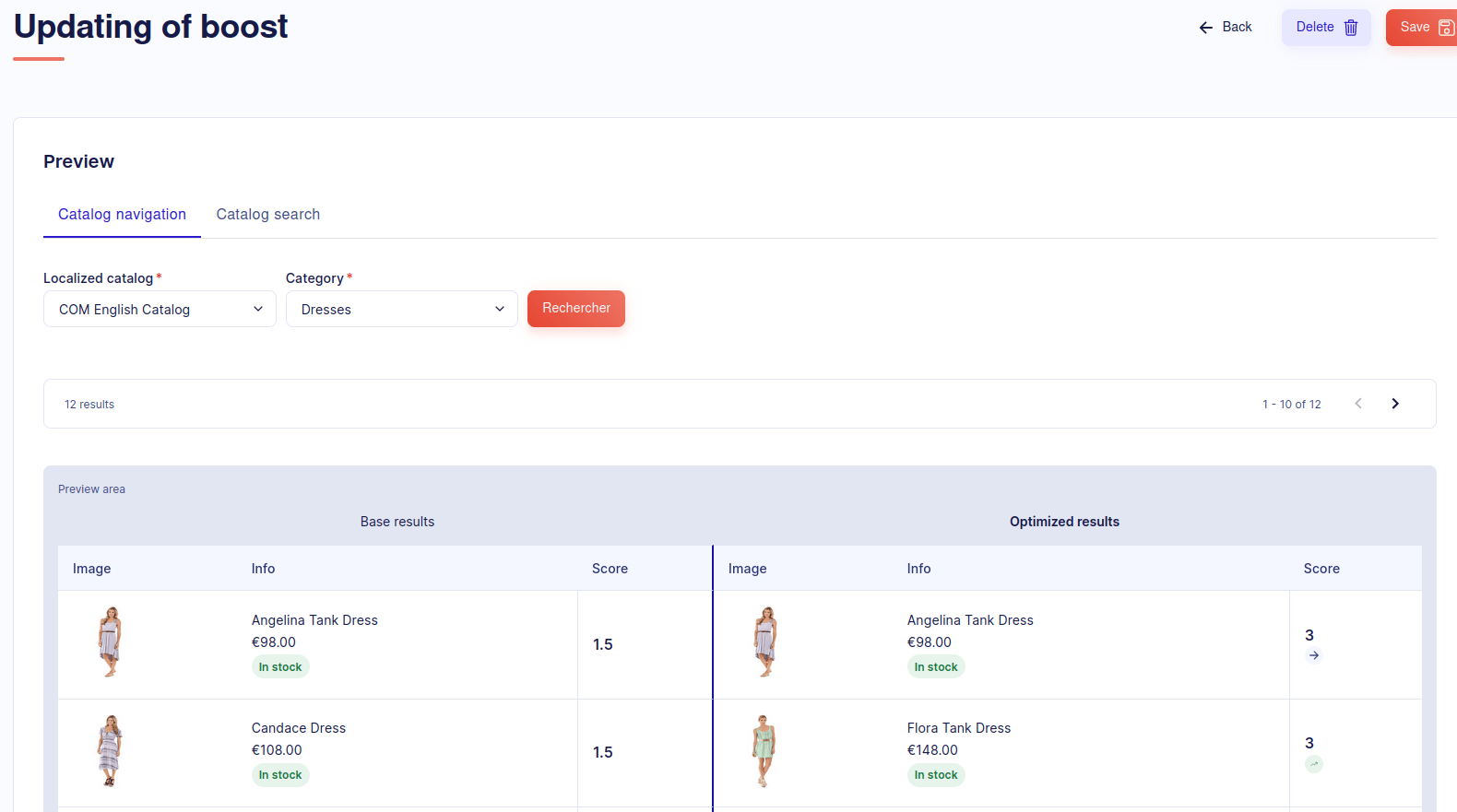The height and width of the screenshot is (812, 1457).
Task: Click Flora Tank Dress product thumbnail
Action: (764, 750)
